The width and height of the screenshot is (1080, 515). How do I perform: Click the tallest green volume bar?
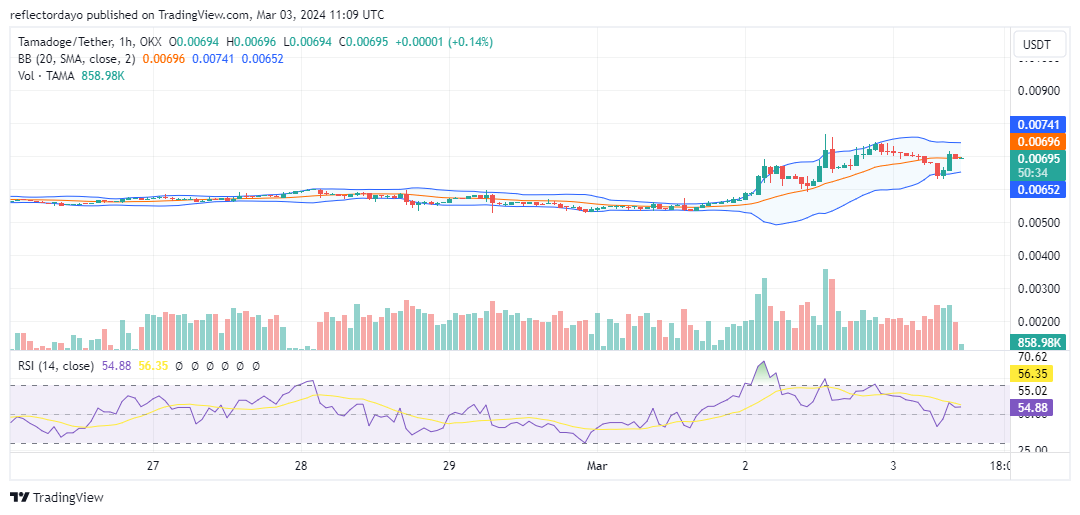(825, 310)
